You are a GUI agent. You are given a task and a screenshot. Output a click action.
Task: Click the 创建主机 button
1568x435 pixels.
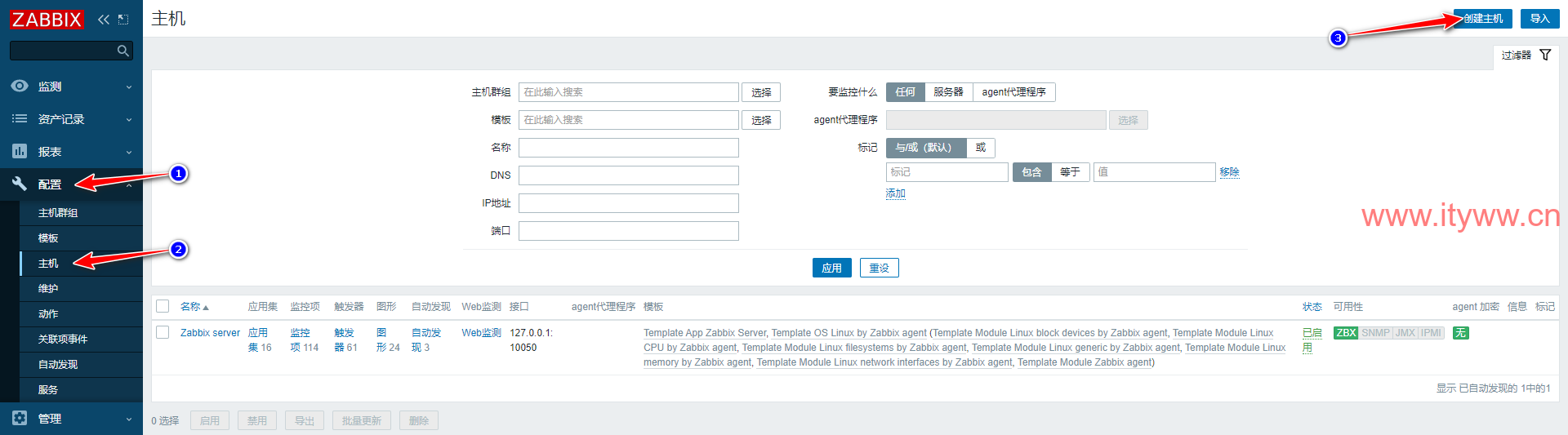(x=1482, y=19)
